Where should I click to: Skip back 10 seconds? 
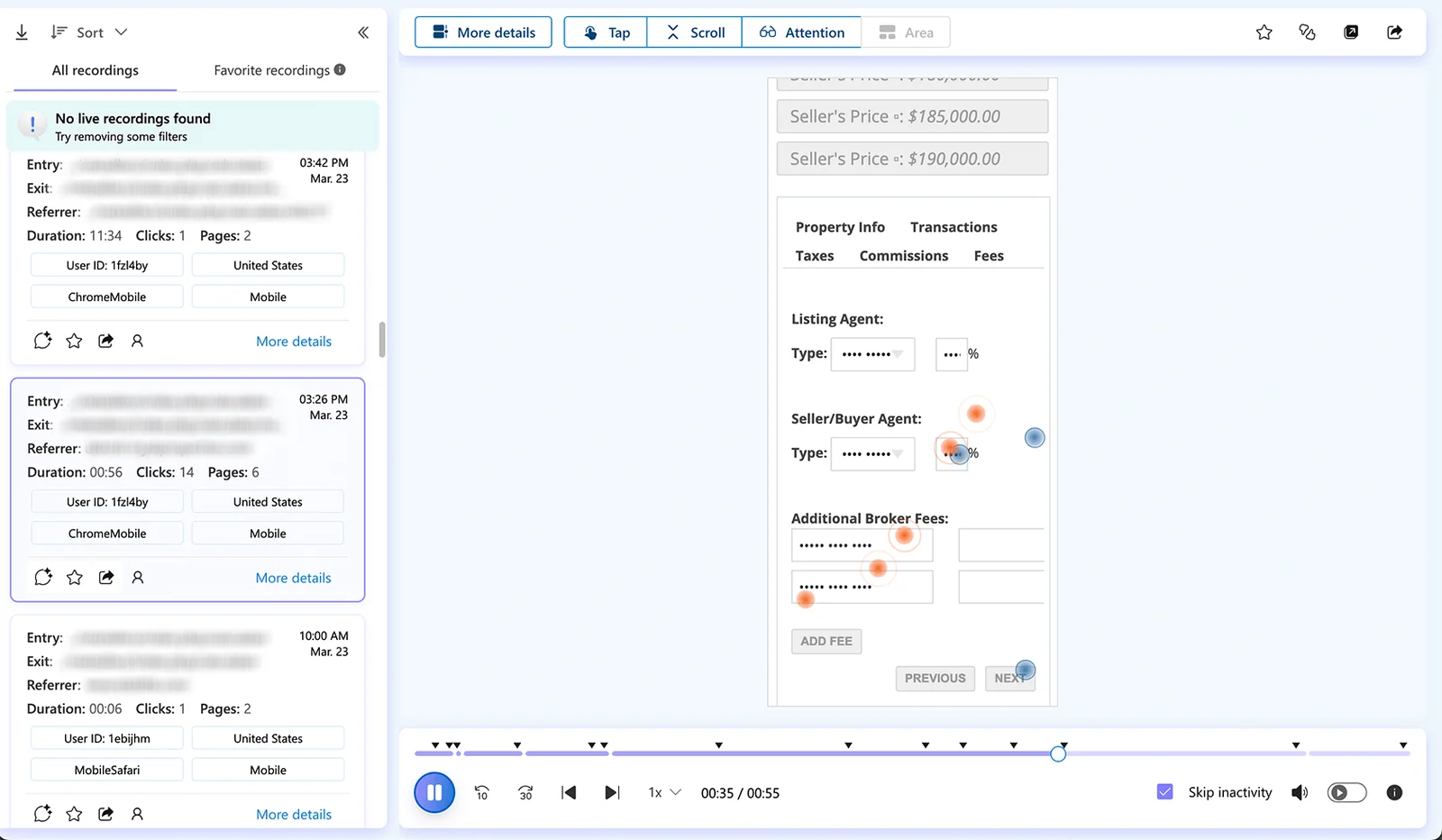[x=481, y=793]
